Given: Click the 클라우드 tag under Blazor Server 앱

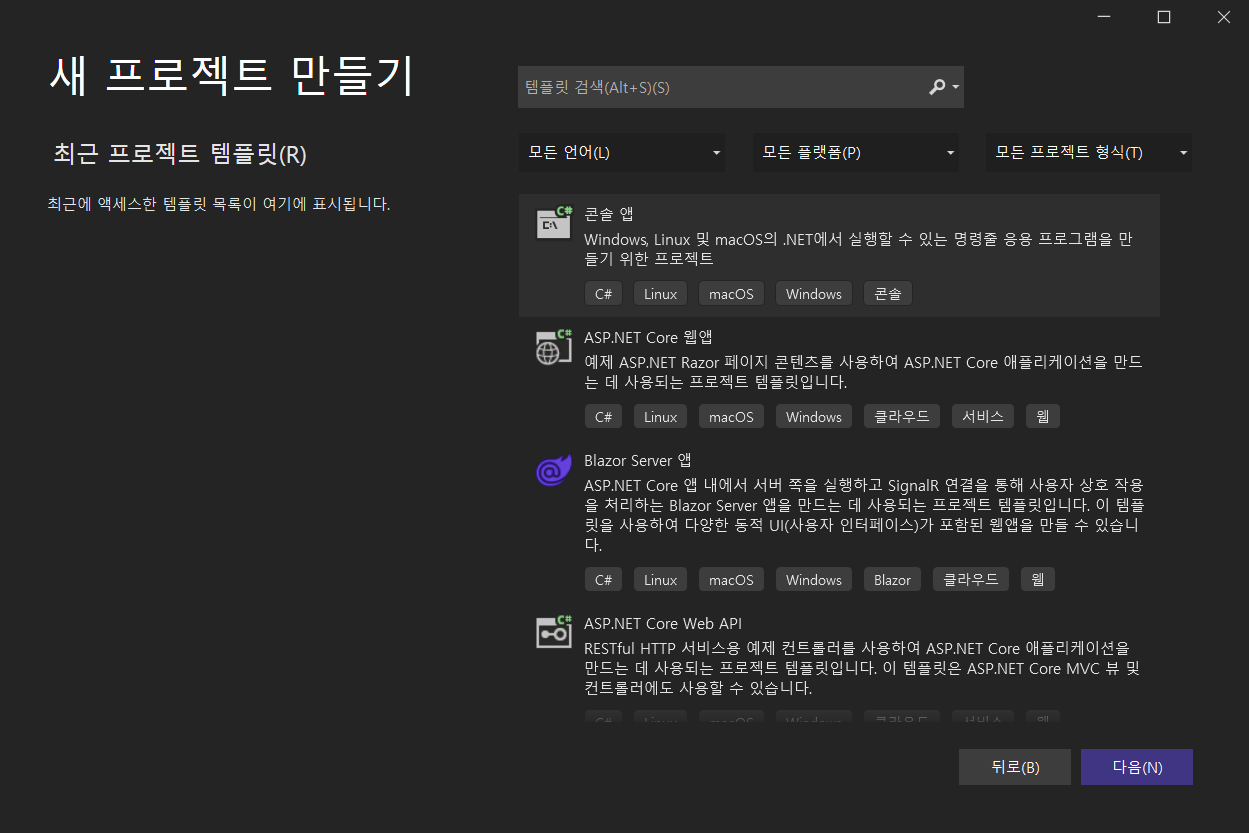Looking at the screenshot, I should 971,580.
